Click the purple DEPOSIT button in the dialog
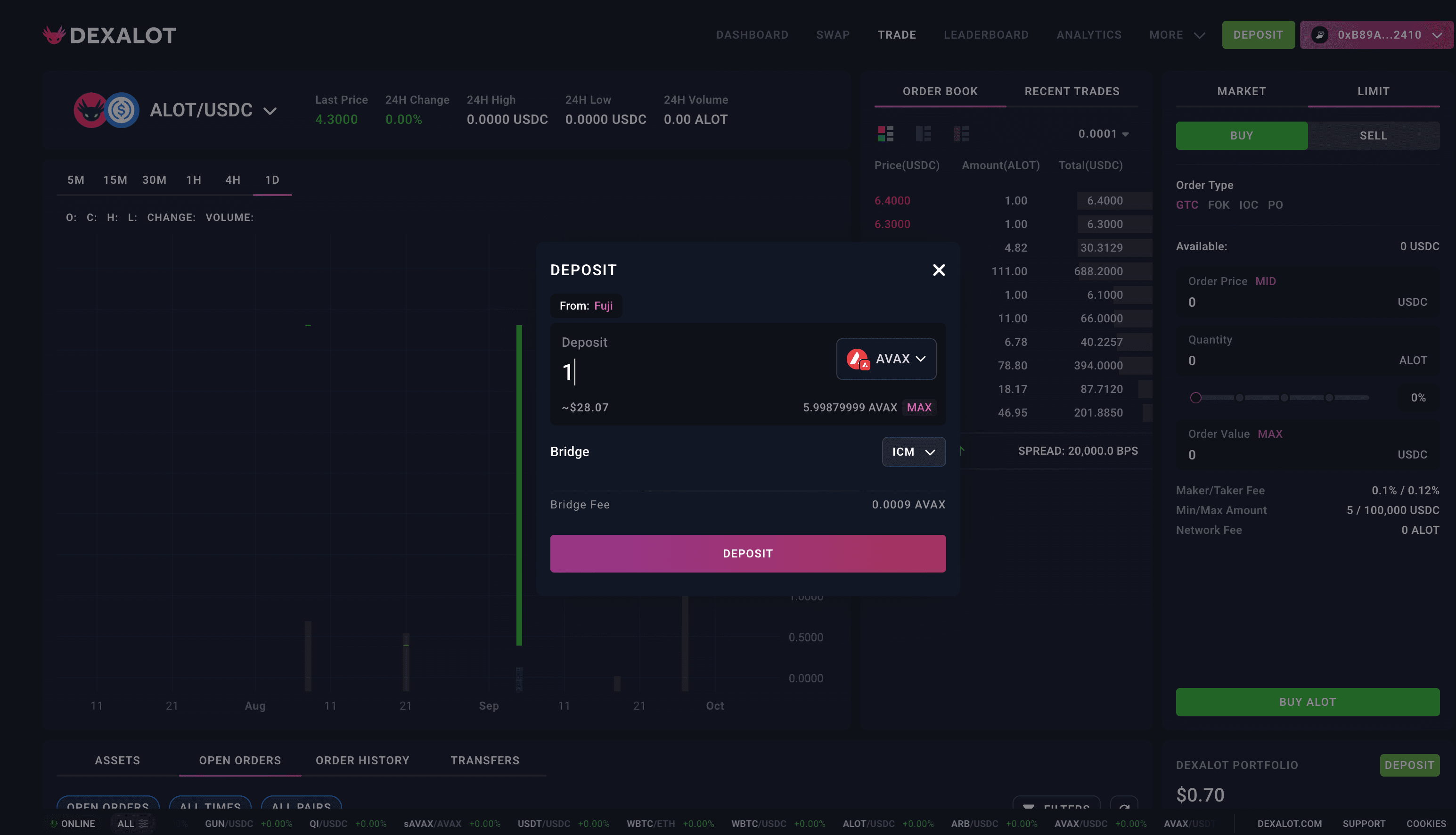 (x=747, y=553)
